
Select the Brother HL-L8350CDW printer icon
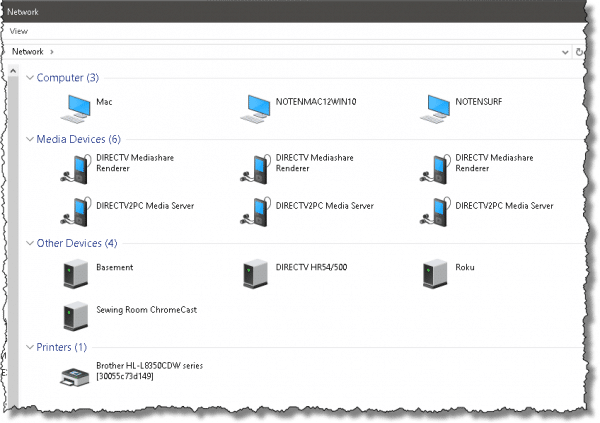[75, 377]
